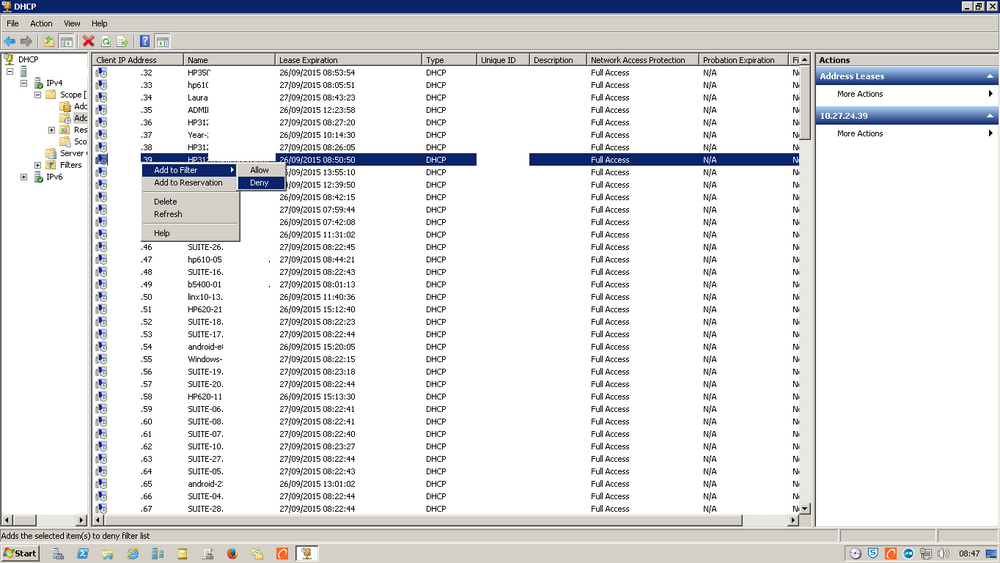Click the tree pane horizontal scrollbar right arrow
The height and width of the screenshot is (563, 1000).
pos(81,520)
